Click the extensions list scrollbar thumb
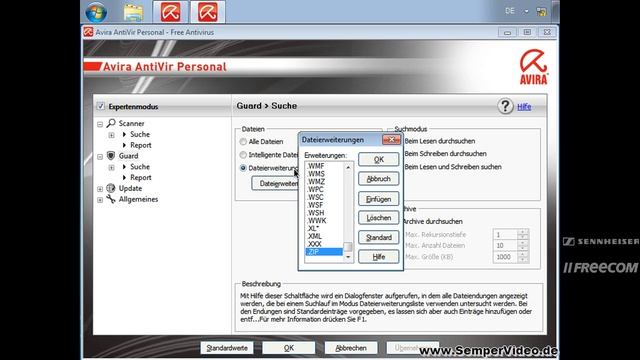640x360 pixels. coord(348,247)
